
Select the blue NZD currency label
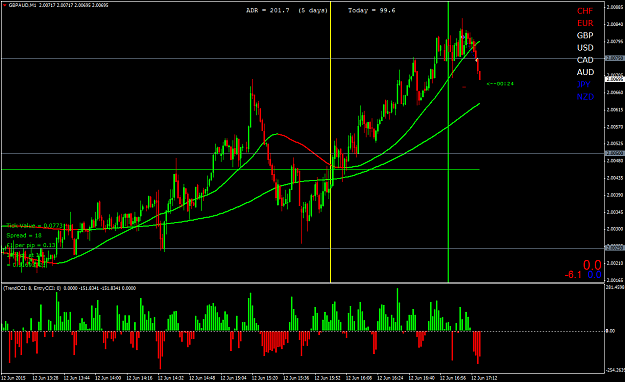click(585, 97)
